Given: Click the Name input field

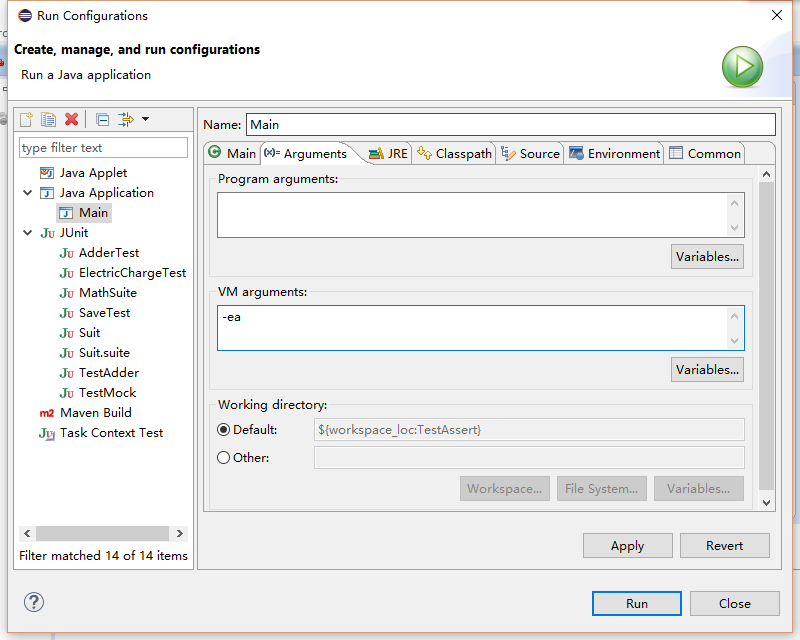Looking at the screenshot, I should click(511, 125).
